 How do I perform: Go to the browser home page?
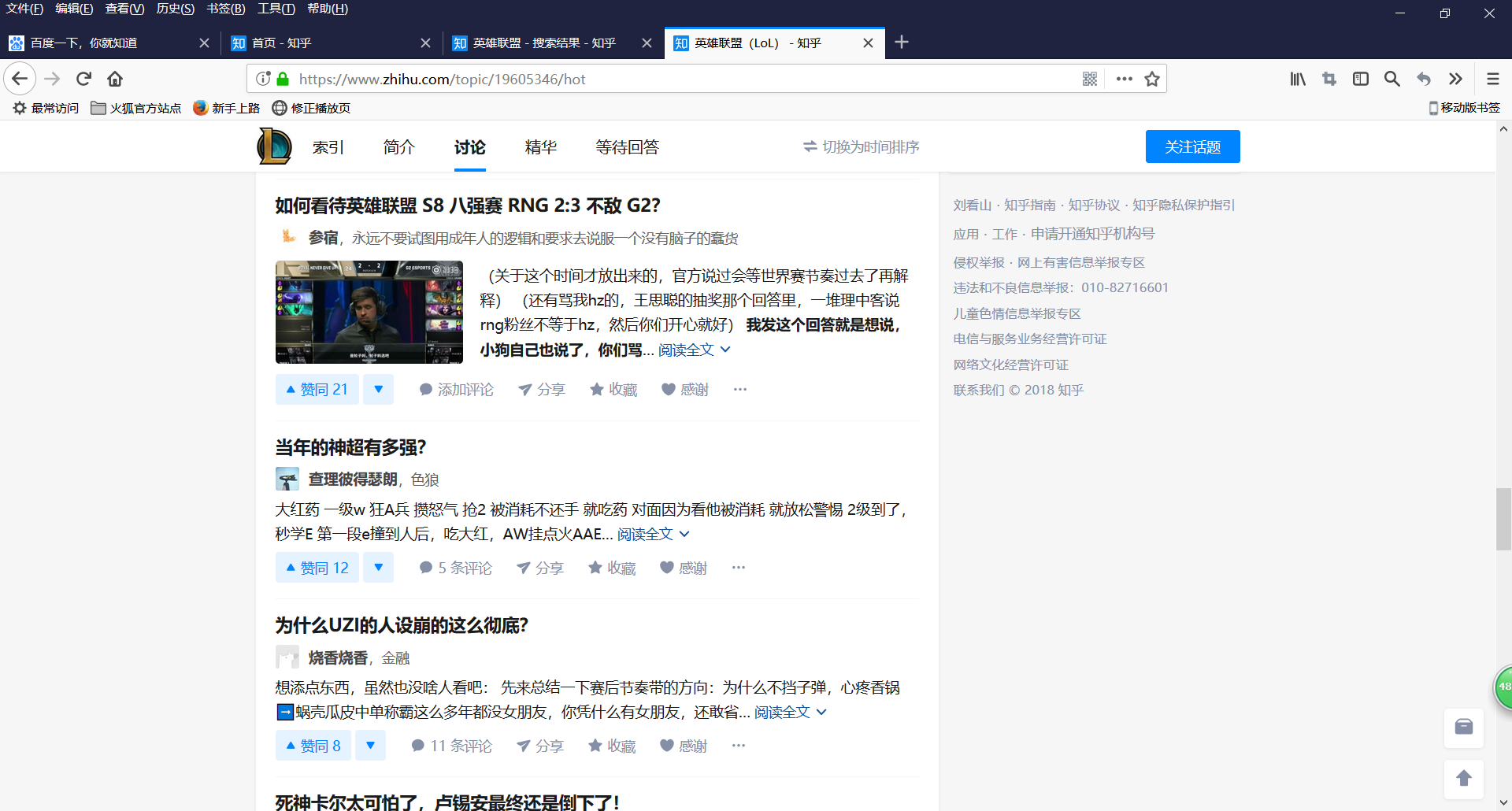click(x=115, y=79)
